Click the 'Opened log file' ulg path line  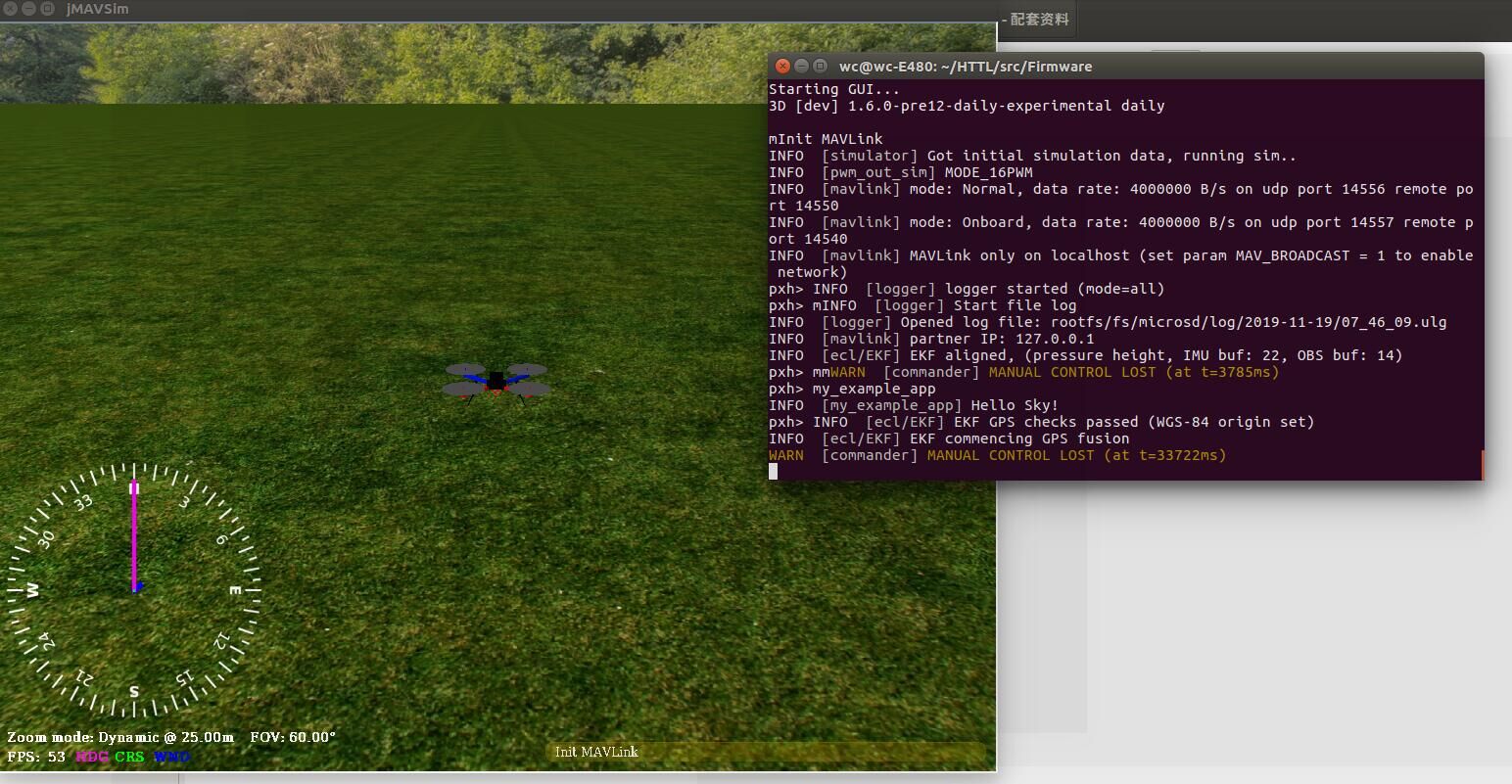tap(1108, 322)
